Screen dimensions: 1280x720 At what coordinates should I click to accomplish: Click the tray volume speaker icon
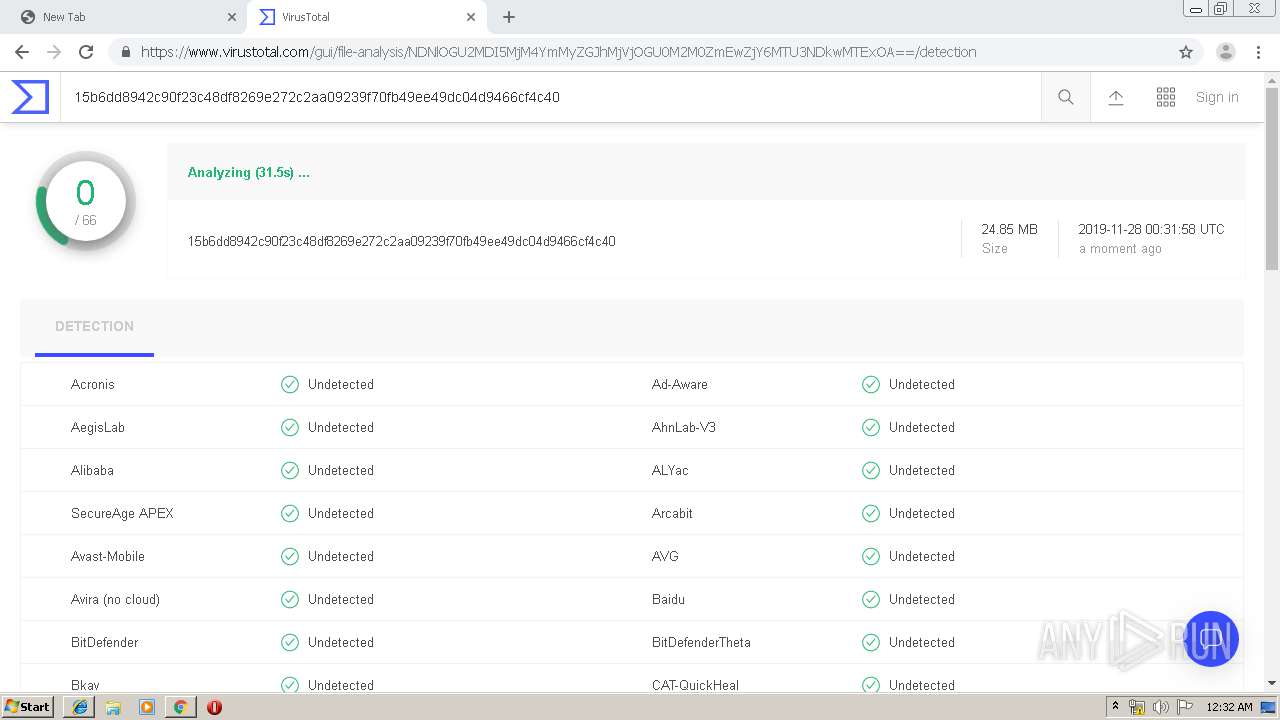coord(1161,707)
